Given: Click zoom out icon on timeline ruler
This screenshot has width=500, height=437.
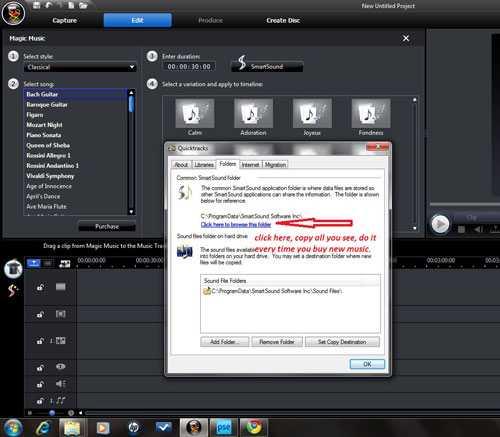Looking at the screenshot, I should click(30, 413).
